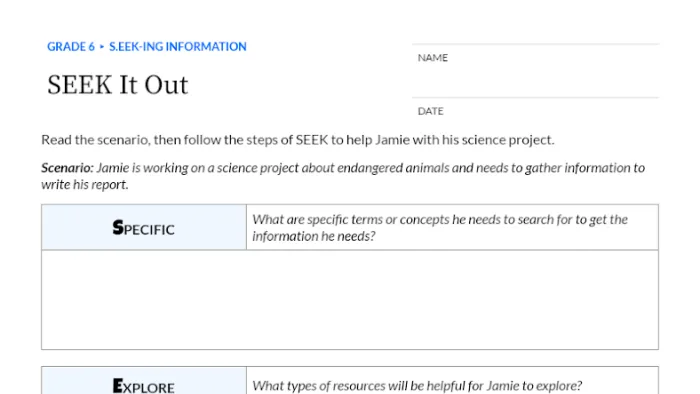
Task: Click the SPECIFIC header cell
Action: (144, 227)
